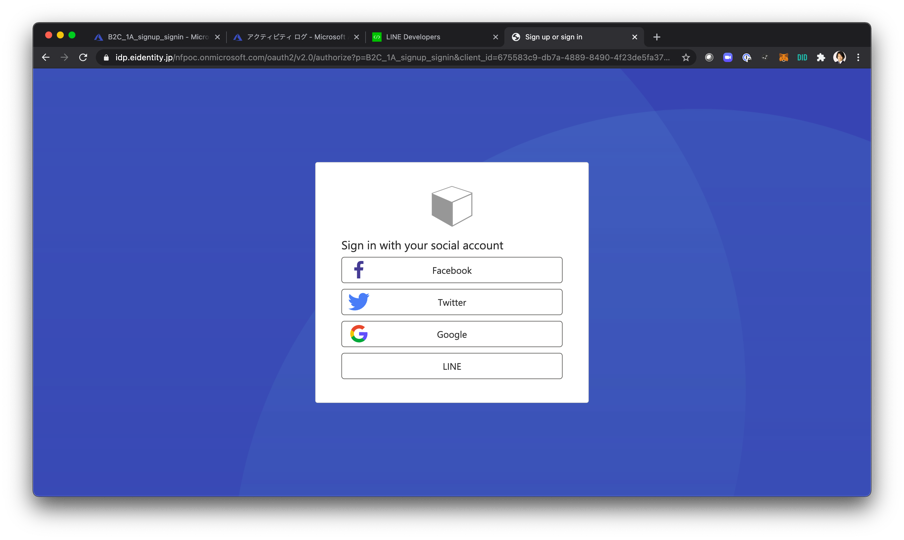The height and width of the screenshot is (540, 904).
Task: Click 'Sign in with your social account' heading
Action: [x=422, y=246]
